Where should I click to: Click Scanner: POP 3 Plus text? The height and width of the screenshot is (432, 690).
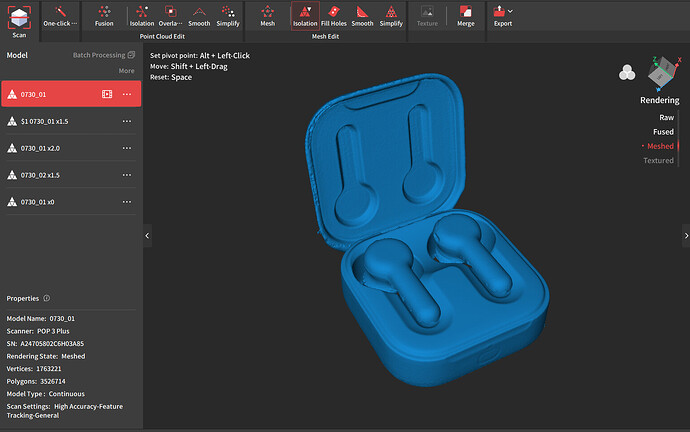click(x=38, y=331)
